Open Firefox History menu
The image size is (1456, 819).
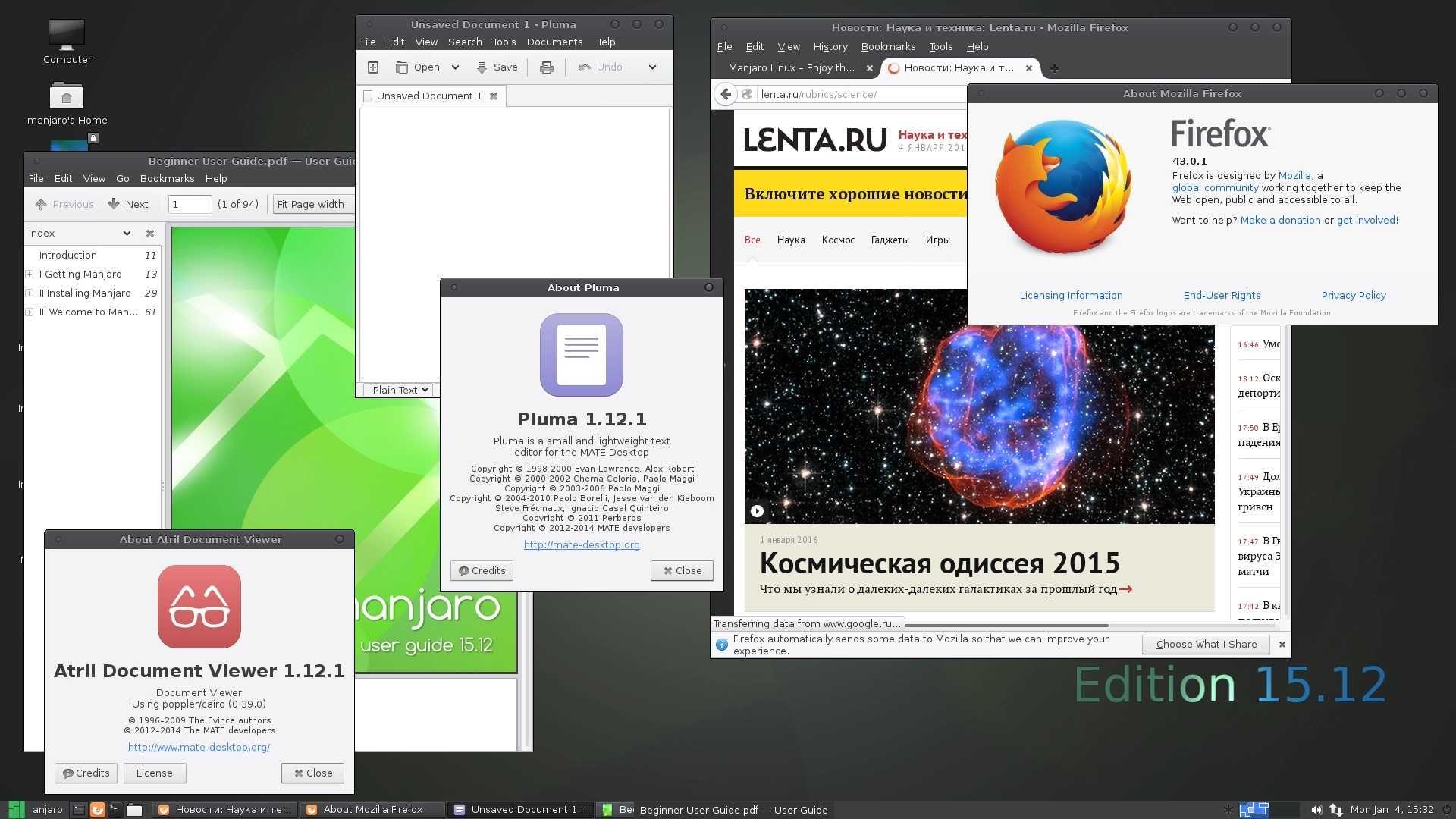[x=830, y=47]
